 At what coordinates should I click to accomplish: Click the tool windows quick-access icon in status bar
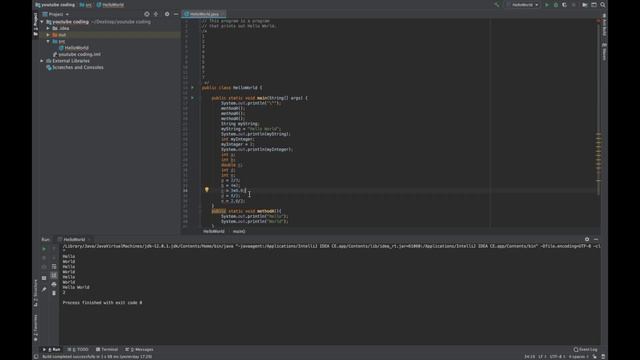pyautogui.click(x=36, y=357)
